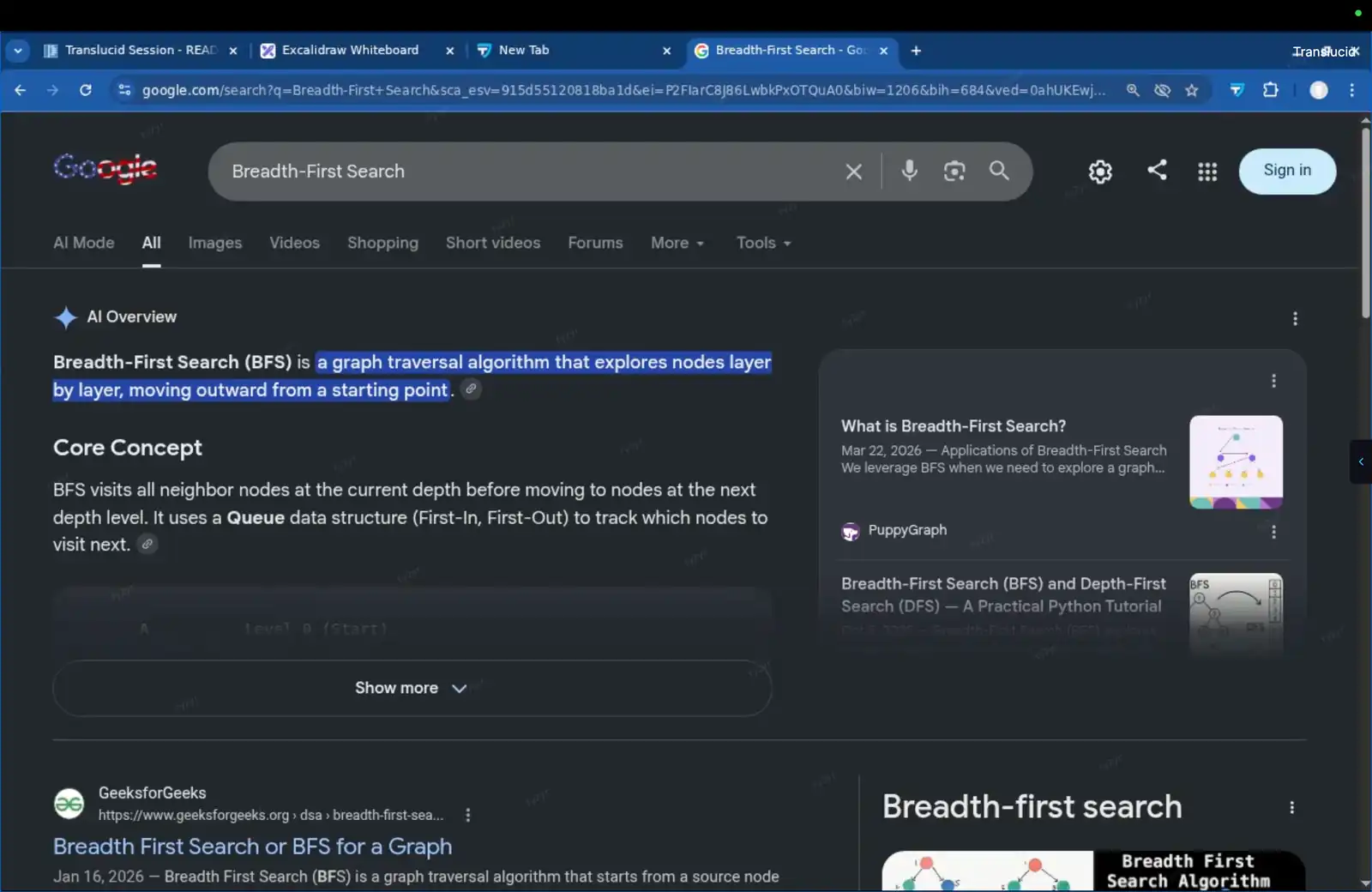Image resolution: width=1372 pixels, height=892 pixels.
Task: Bookmark this page with the star icon
Action: click(x=1191, y=90)
